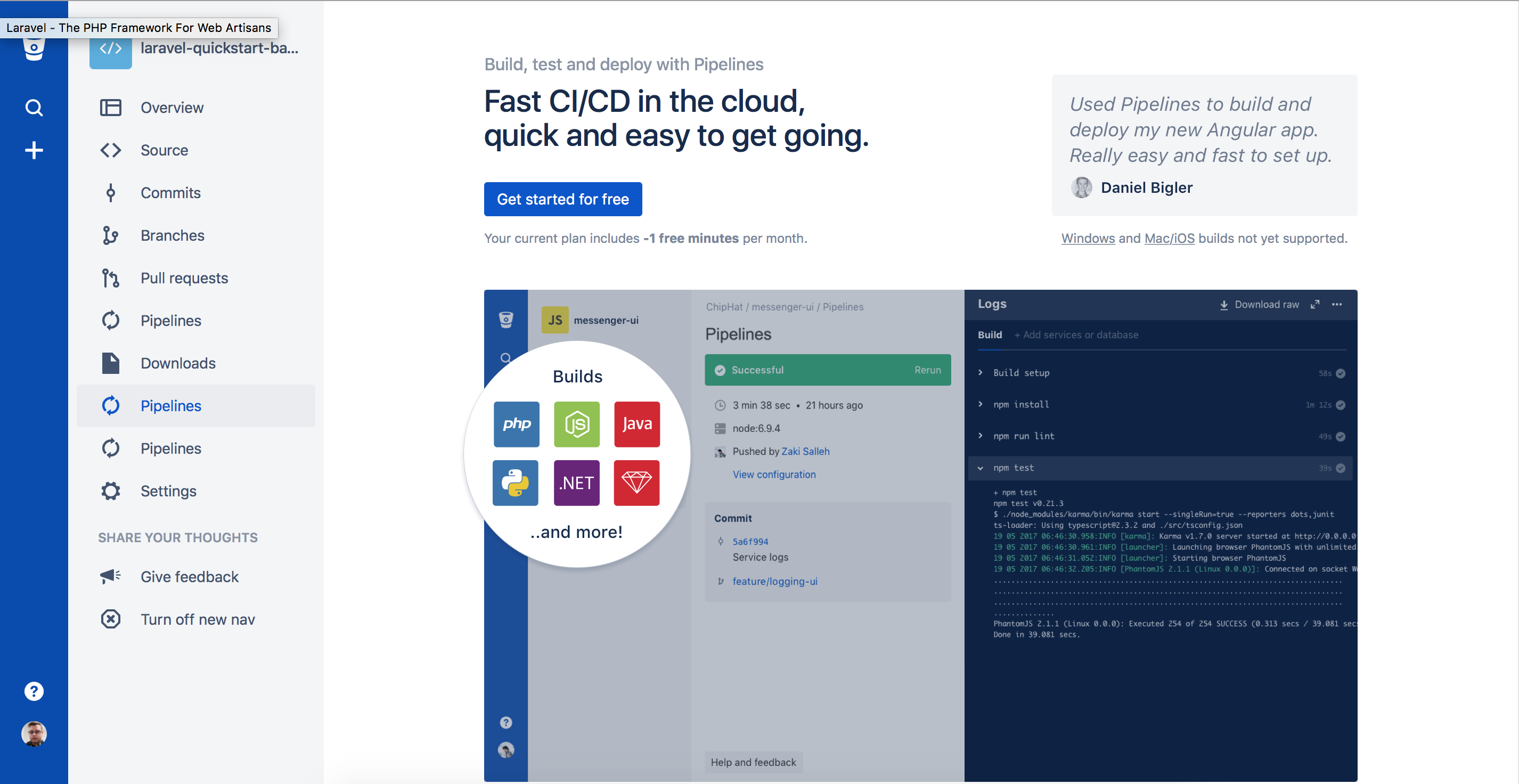Click the Bitbucket logo icon
Screen dimensions: 1519x784
pyautogui.click(x=34, y=48)
